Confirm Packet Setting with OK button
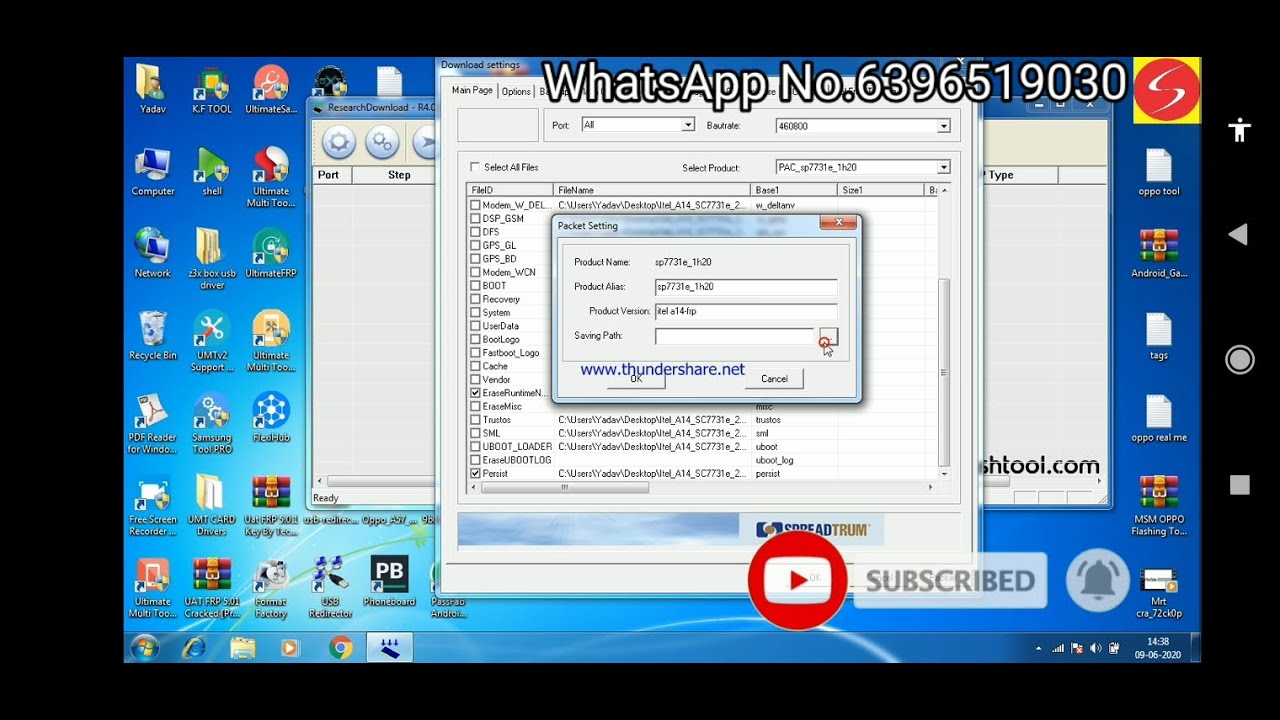The image size is (1280, 720). point(636,379)
